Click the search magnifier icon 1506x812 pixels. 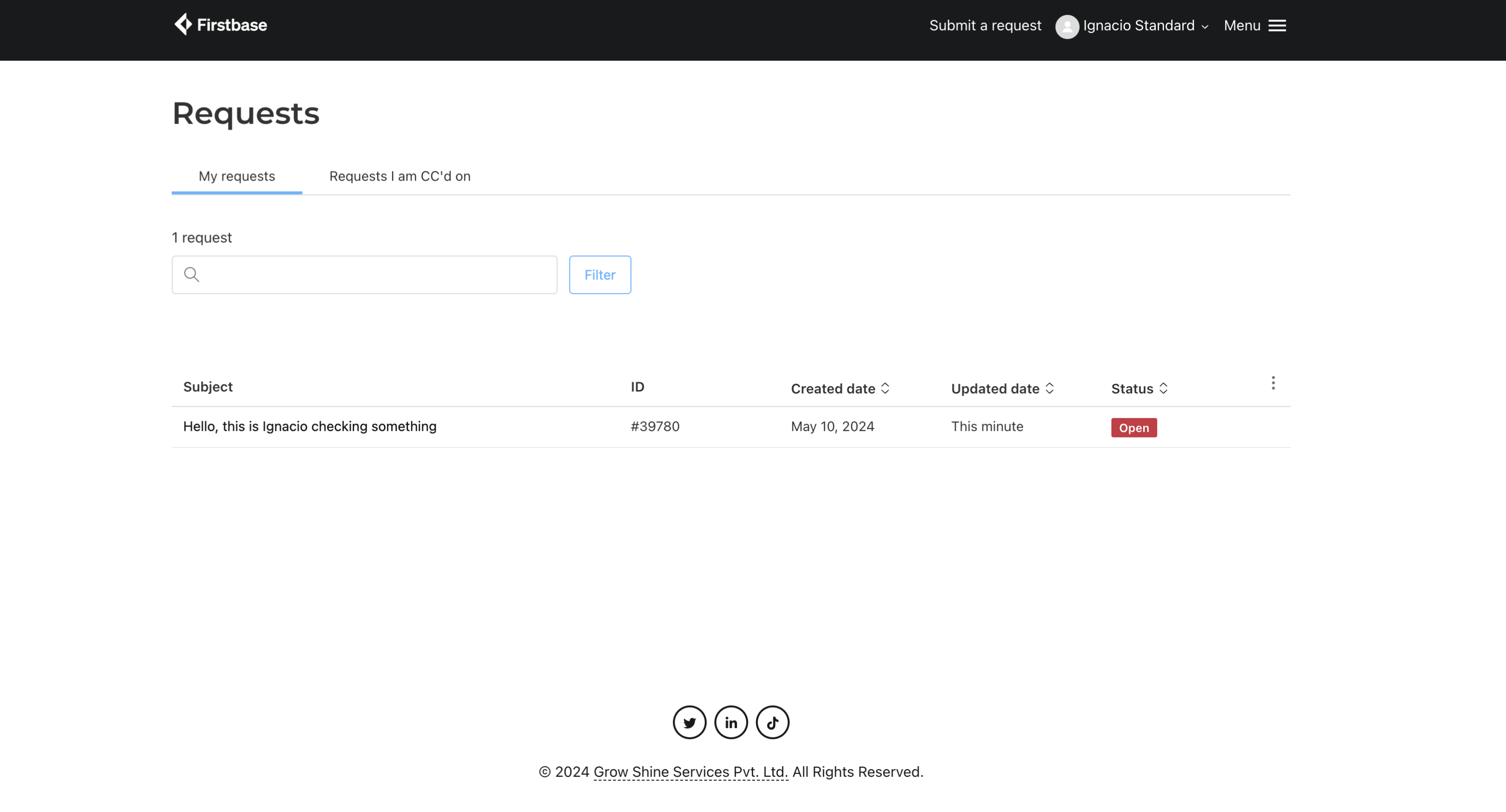(x=192, y=275)
